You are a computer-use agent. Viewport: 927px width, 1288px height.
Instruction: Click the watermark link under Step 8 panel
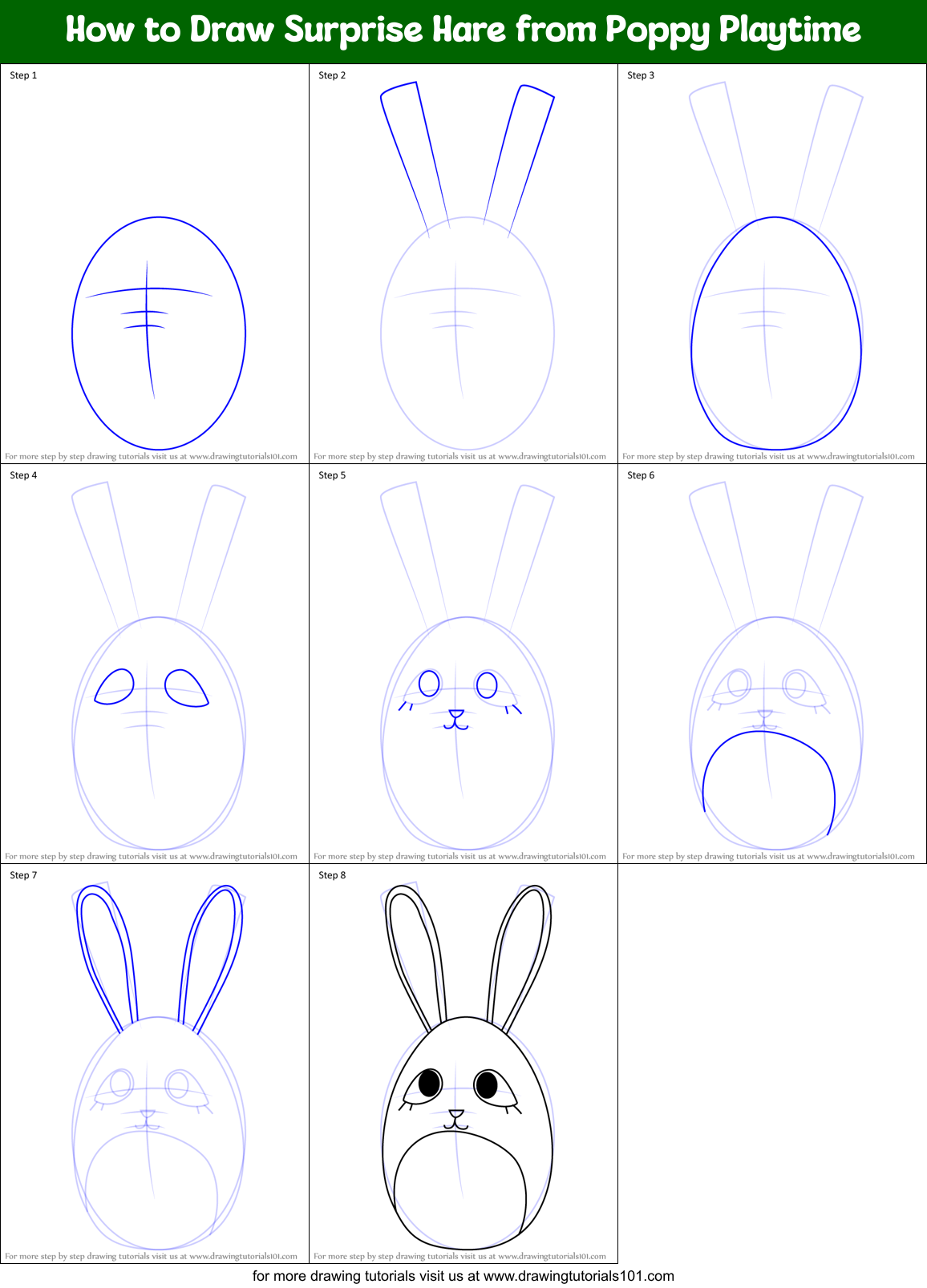459,1256
